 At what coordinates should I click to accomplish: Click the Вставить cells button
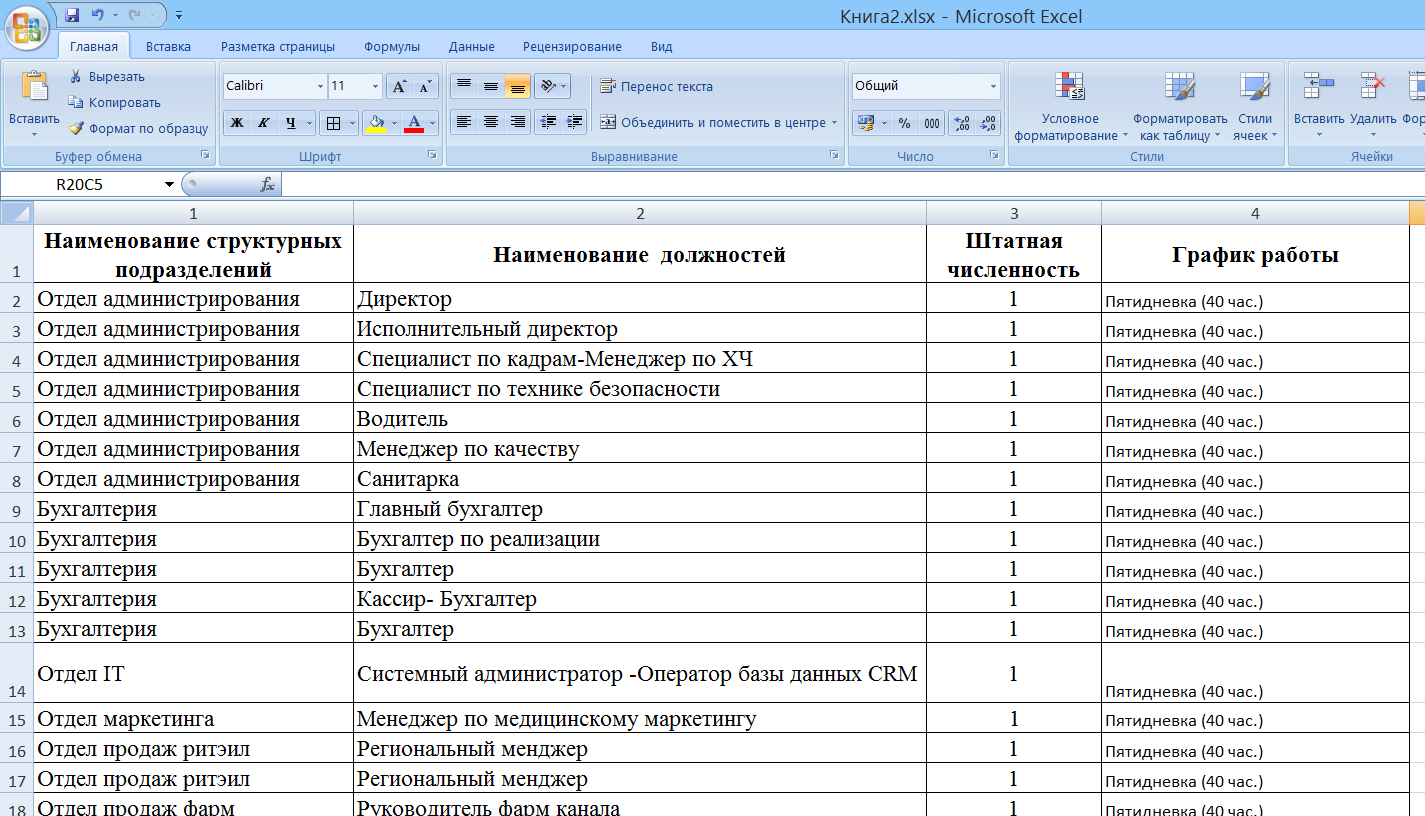(x=1318, y=108)
